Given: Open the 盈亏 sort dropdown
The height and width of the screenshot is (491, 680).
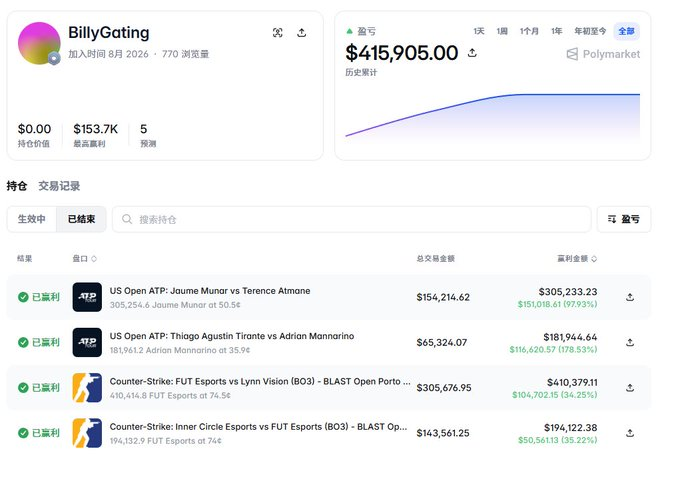Looking at the screenshot, I should [x=624, y=219].
